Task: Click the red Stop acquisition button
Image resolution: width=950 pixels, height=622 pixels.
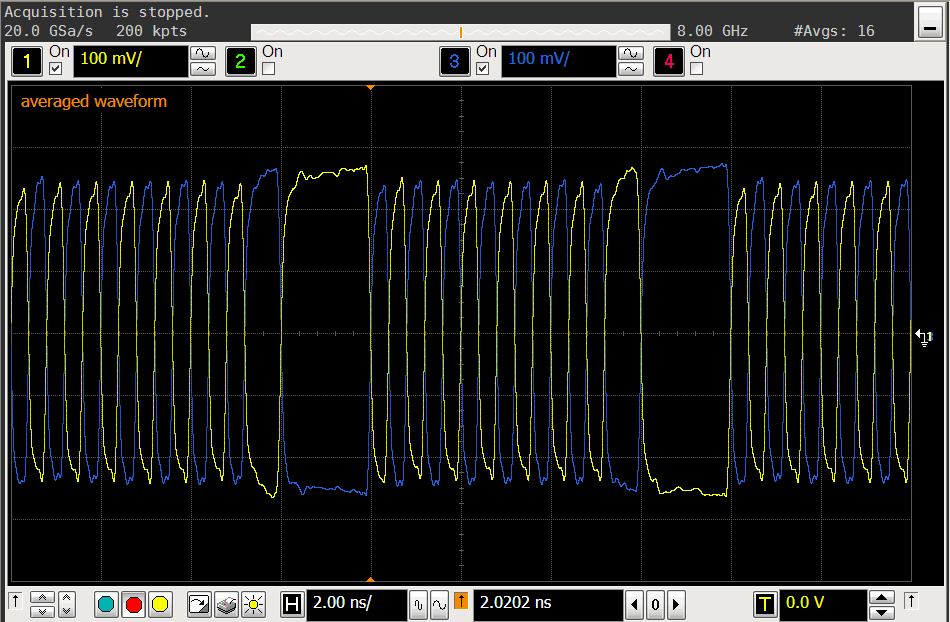Action: [x=134, y=604]
